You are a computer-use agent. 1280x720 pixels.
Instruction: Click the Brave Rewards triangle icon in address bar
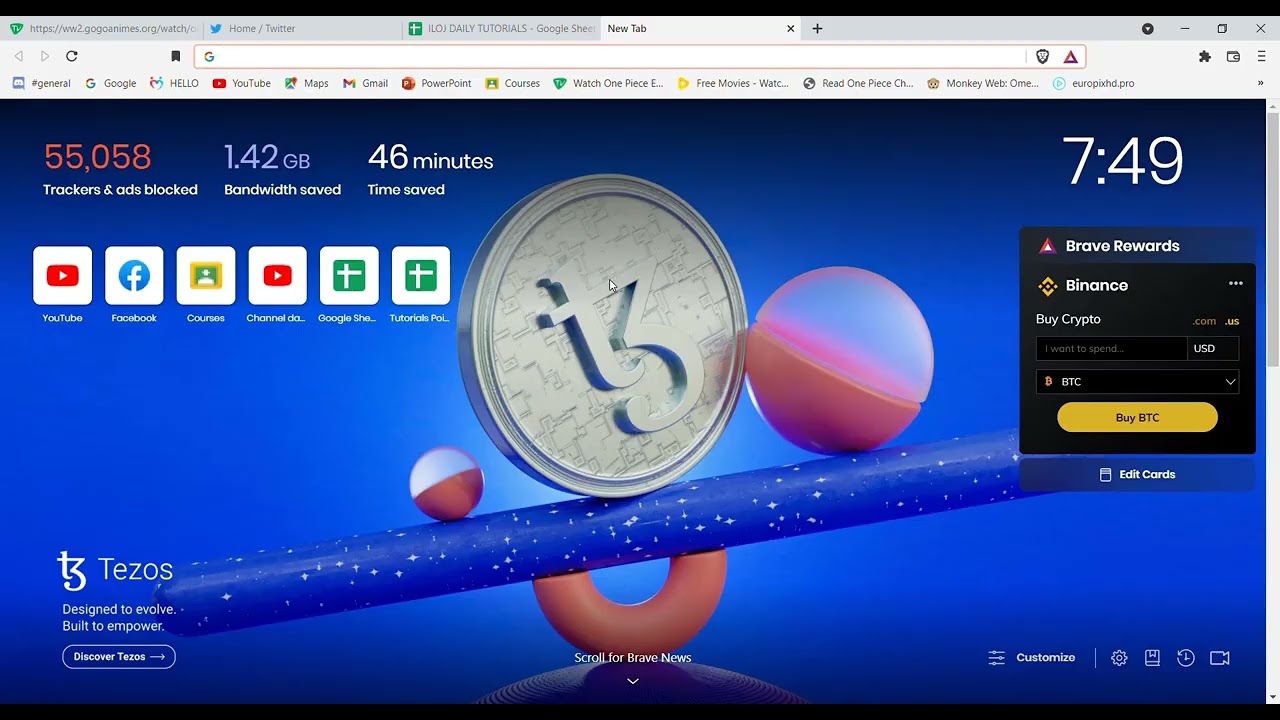point(1070,57)
